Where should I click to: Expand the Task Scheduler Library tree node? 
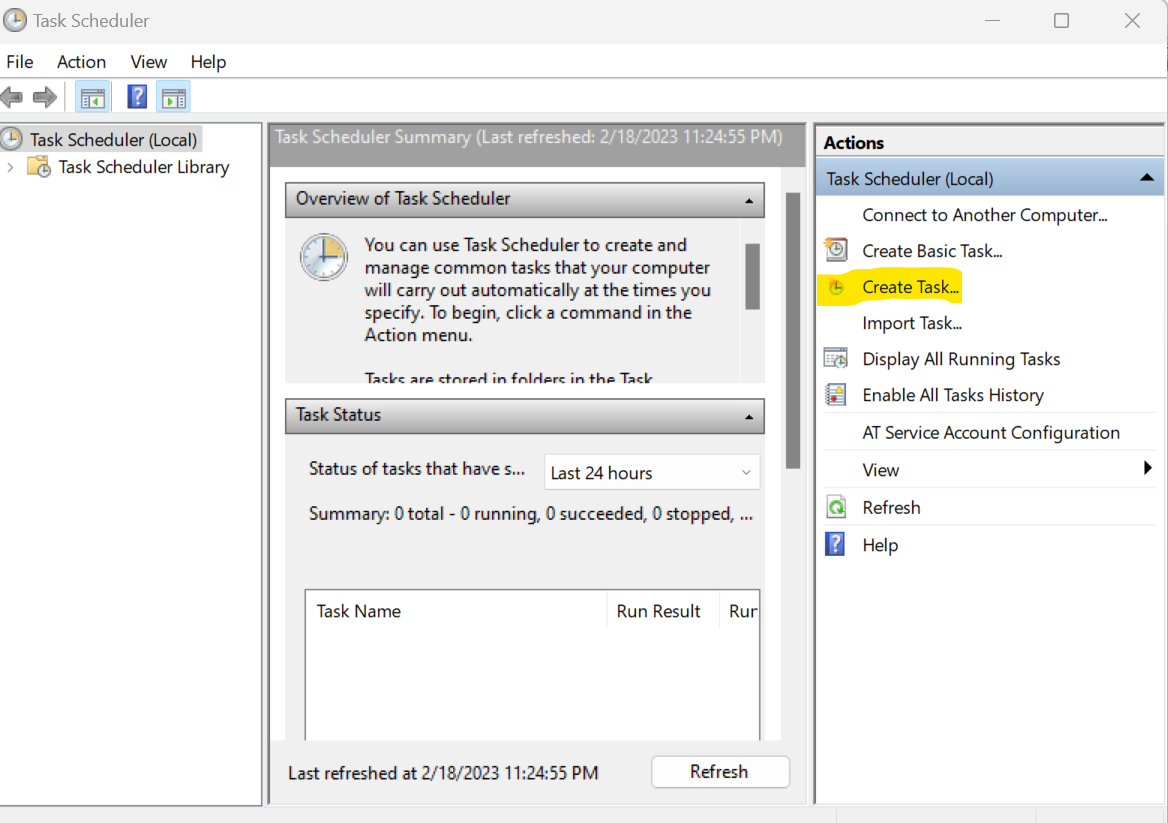[10, 167]
